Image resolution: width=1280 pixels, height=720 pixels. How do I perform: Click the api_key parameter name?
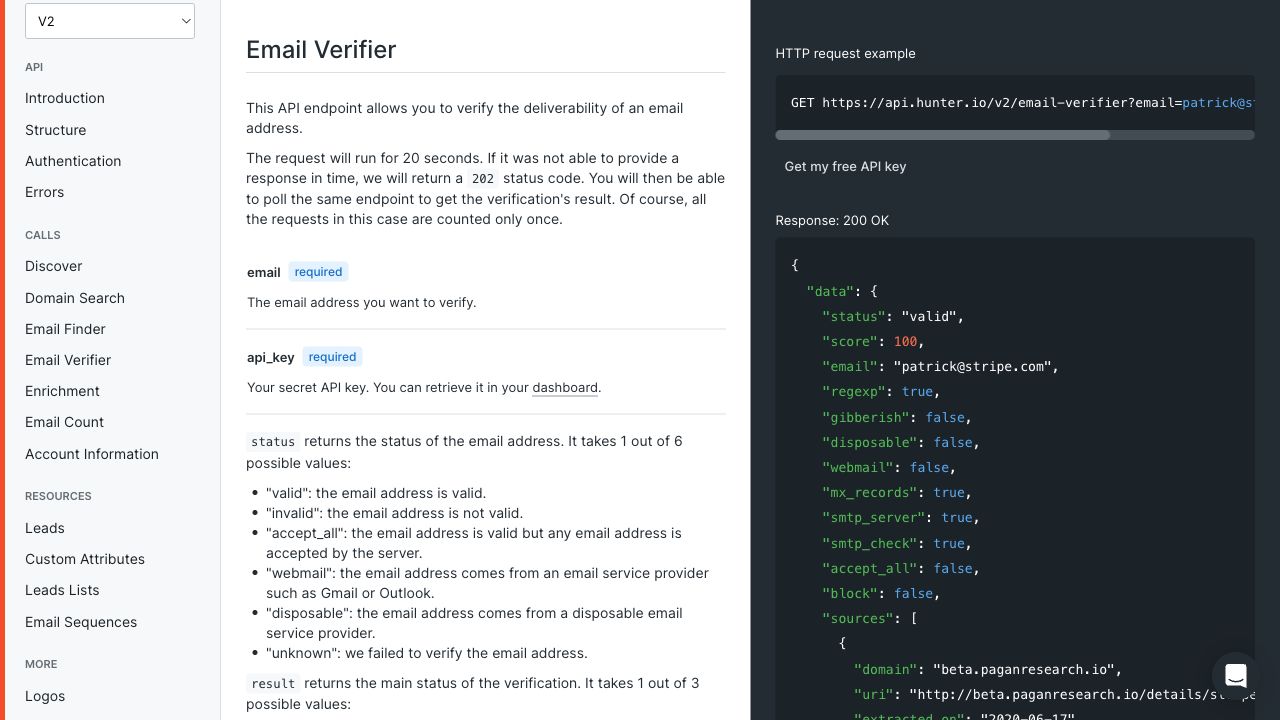(x=271, y=357)
